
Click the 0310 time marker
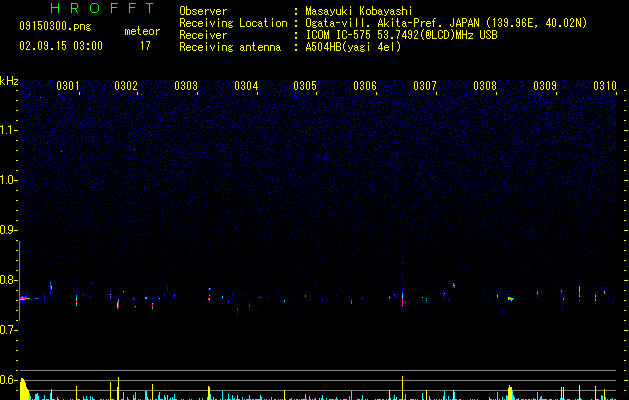(605, 86)
